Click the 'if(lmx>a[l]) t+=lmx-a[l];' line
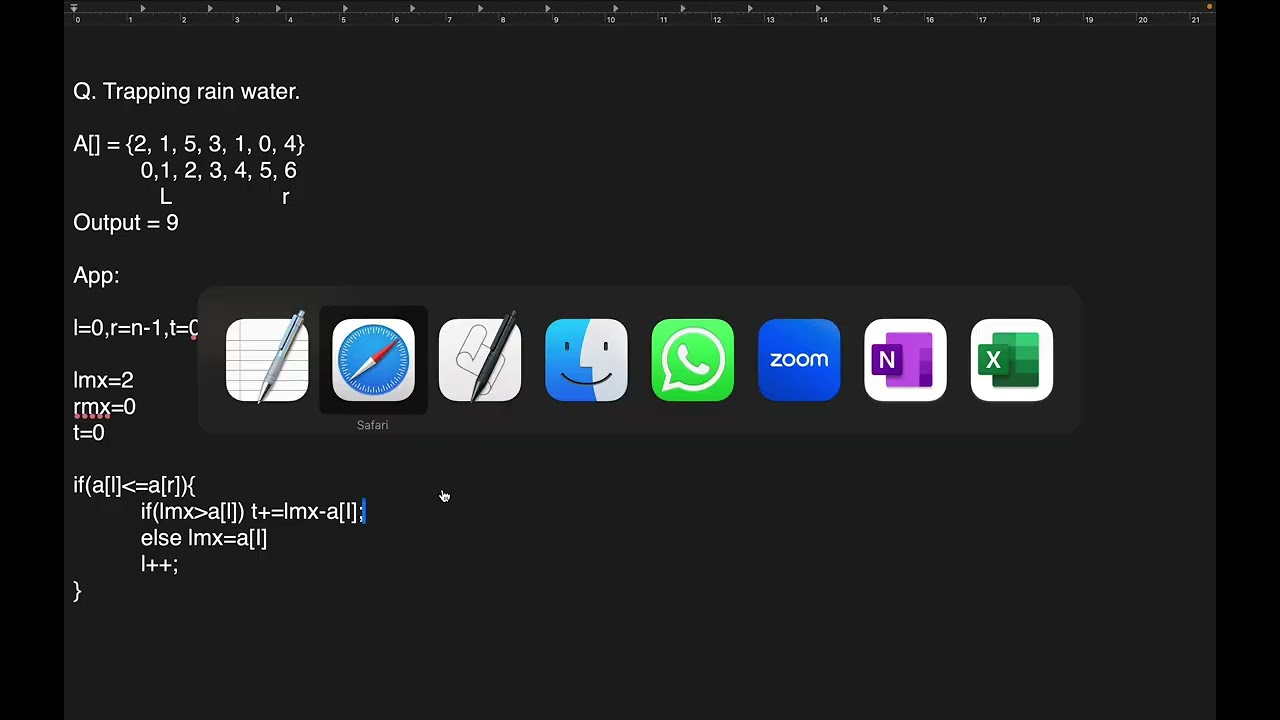Viewport: 1280px width, 720px height. [x=252, y=512]
